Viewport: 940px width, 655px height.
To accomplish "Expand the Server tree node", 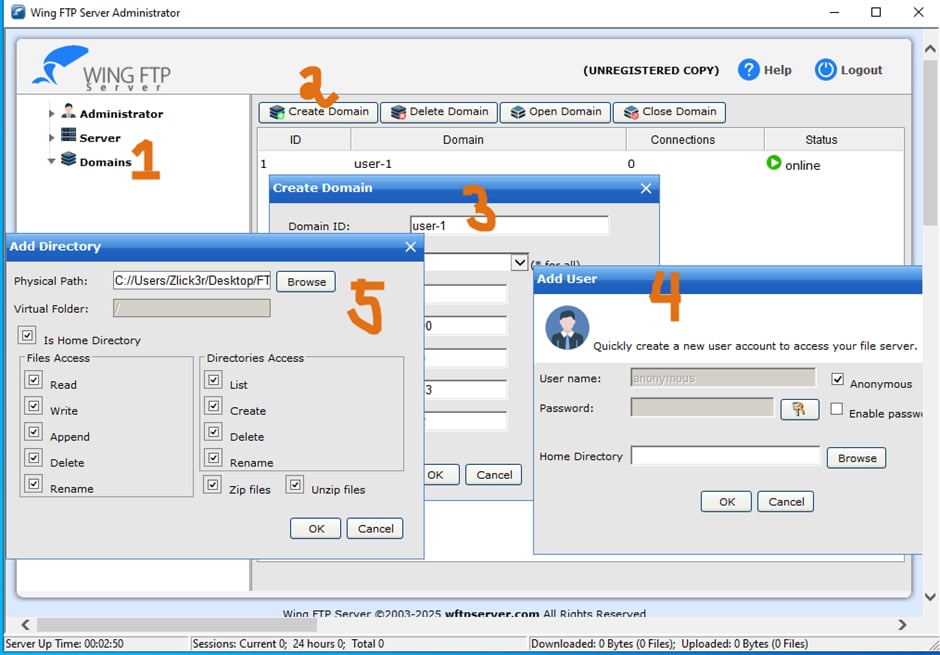I will pyautogui.click(x=52, y=137).
